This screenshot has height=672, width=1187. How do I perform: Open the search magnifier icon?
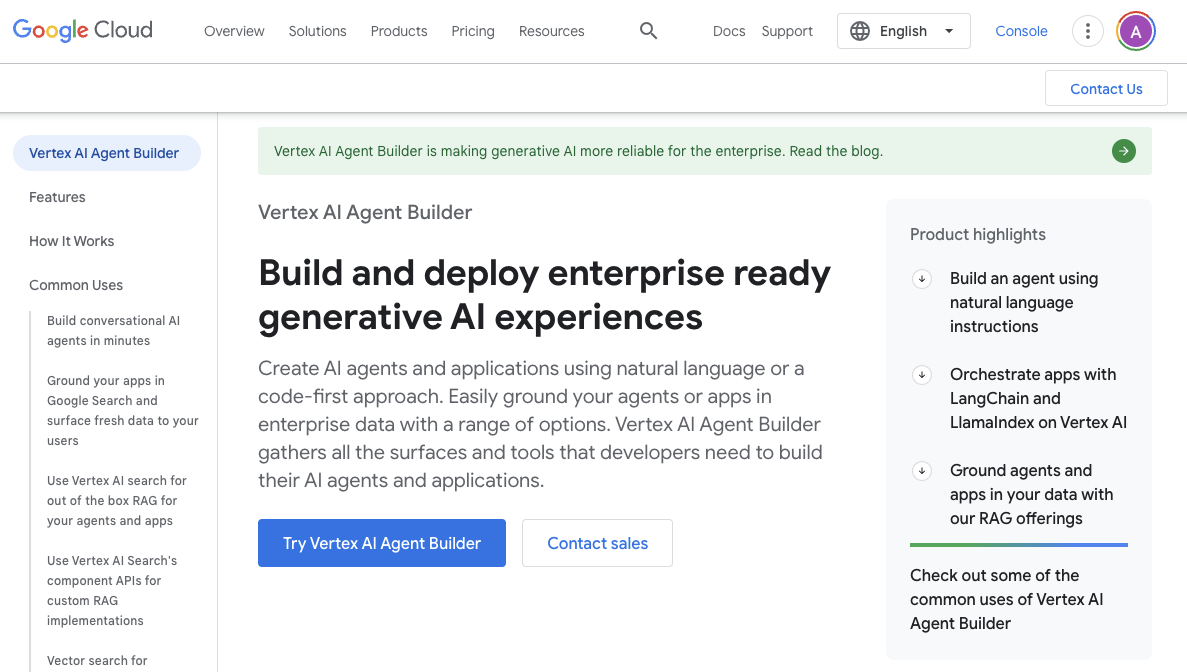coord(648,31)
